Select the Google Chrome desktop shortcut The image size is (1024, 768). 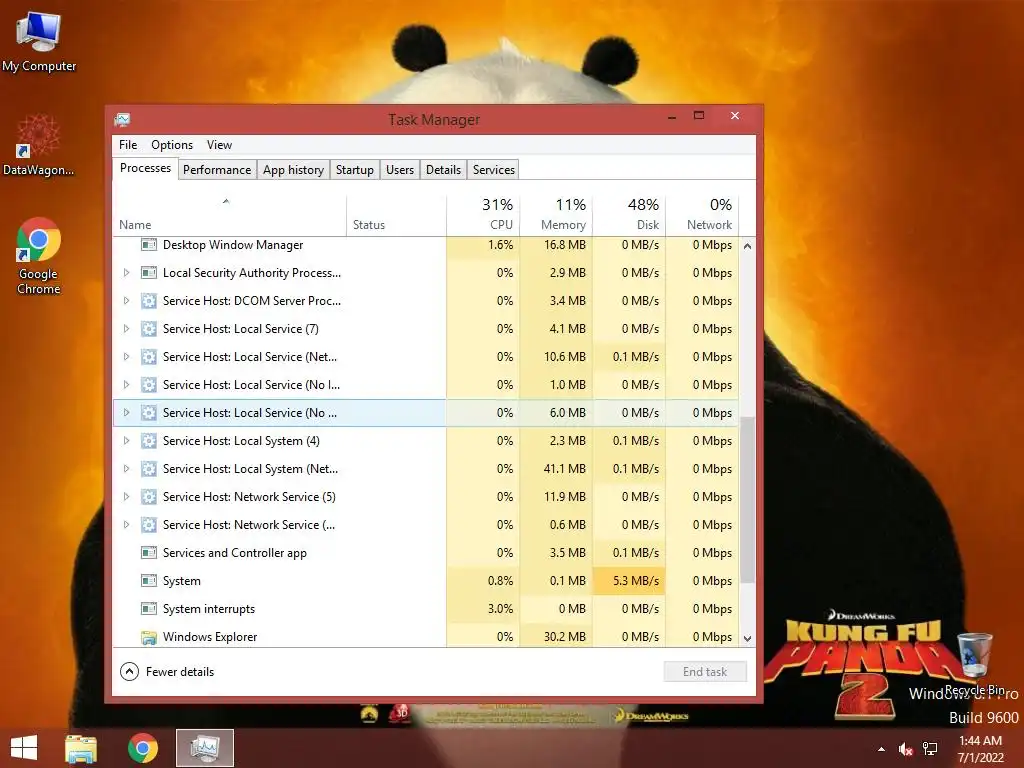pyautogui.click(x=39, y=256)
